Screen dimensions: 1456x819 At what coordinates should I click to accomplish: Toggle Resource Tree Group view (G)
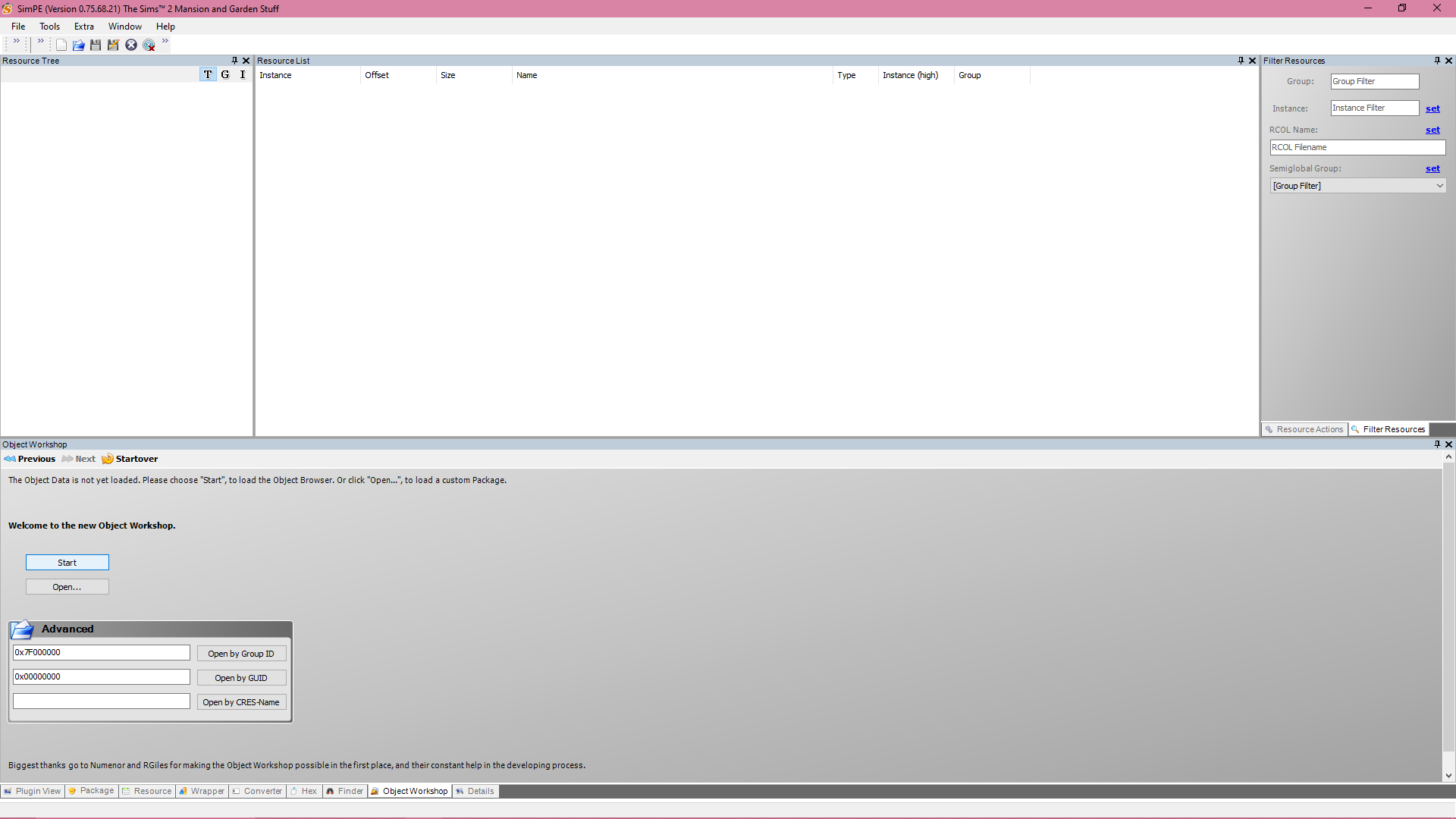point(225,74)
